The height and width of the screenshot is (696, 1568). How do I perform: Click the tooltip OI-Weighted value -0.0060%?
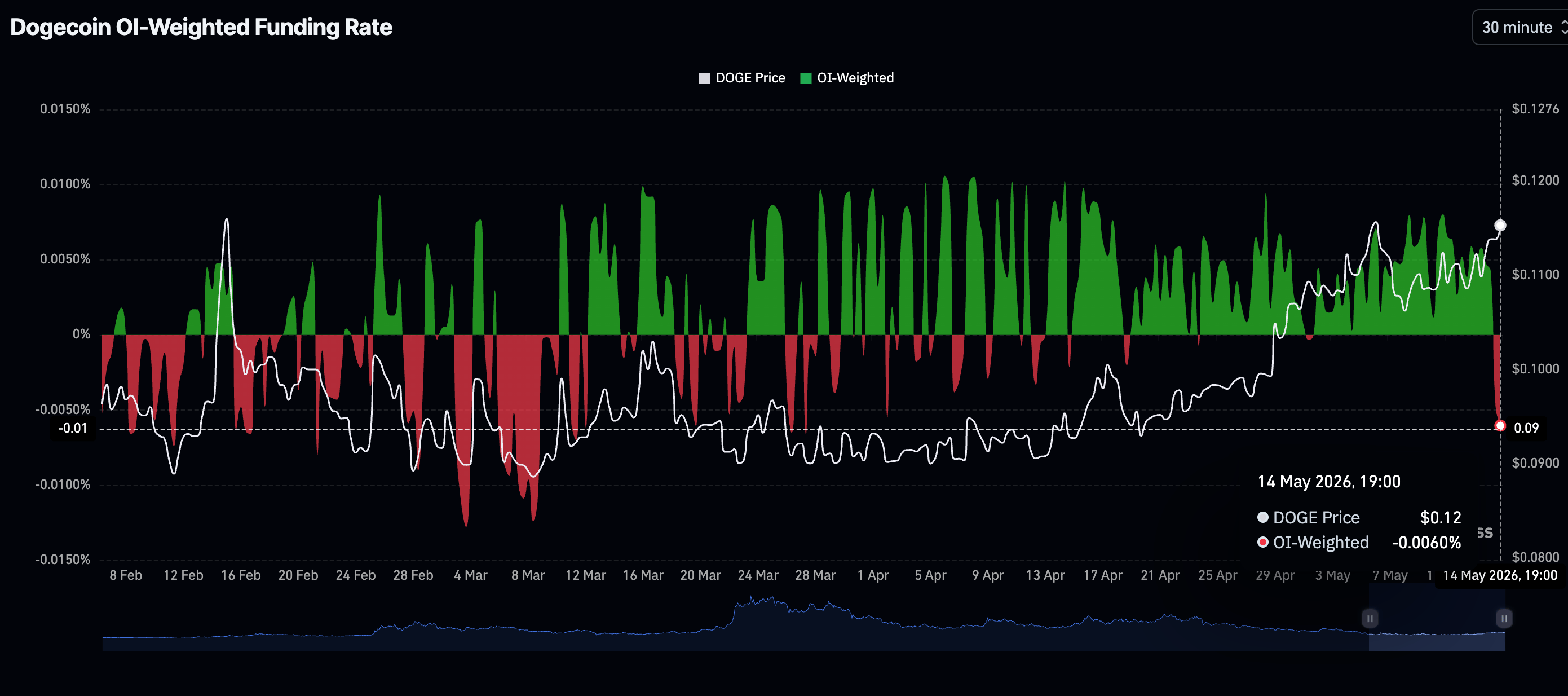tap(1427, 543)
